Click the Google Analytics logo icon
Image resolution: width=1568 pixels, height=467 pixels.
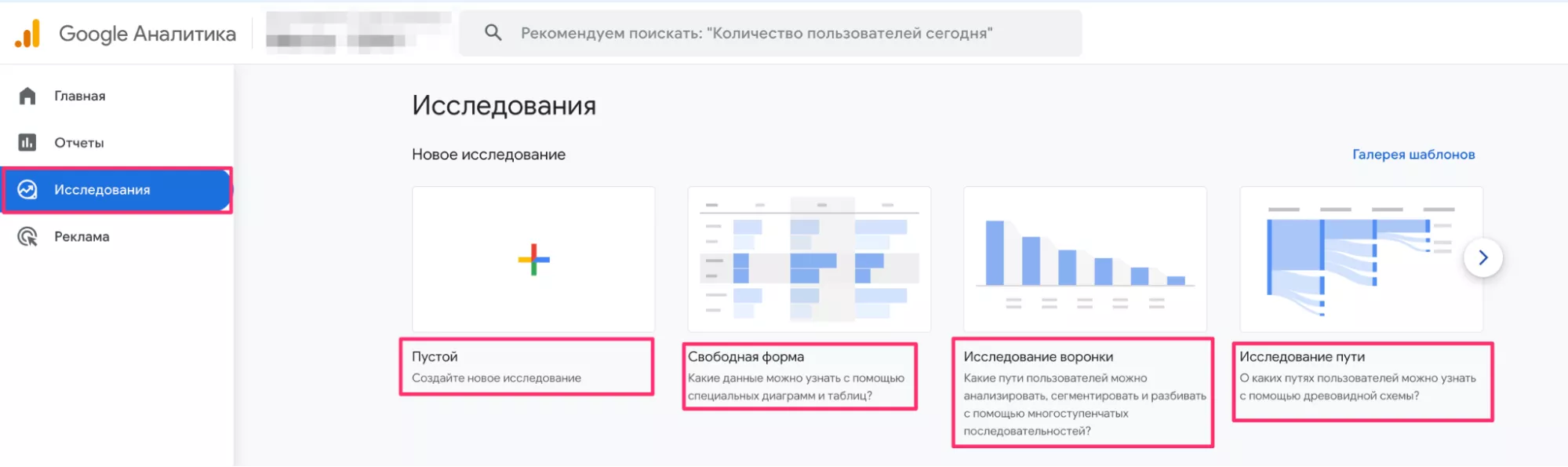(27, 34)
